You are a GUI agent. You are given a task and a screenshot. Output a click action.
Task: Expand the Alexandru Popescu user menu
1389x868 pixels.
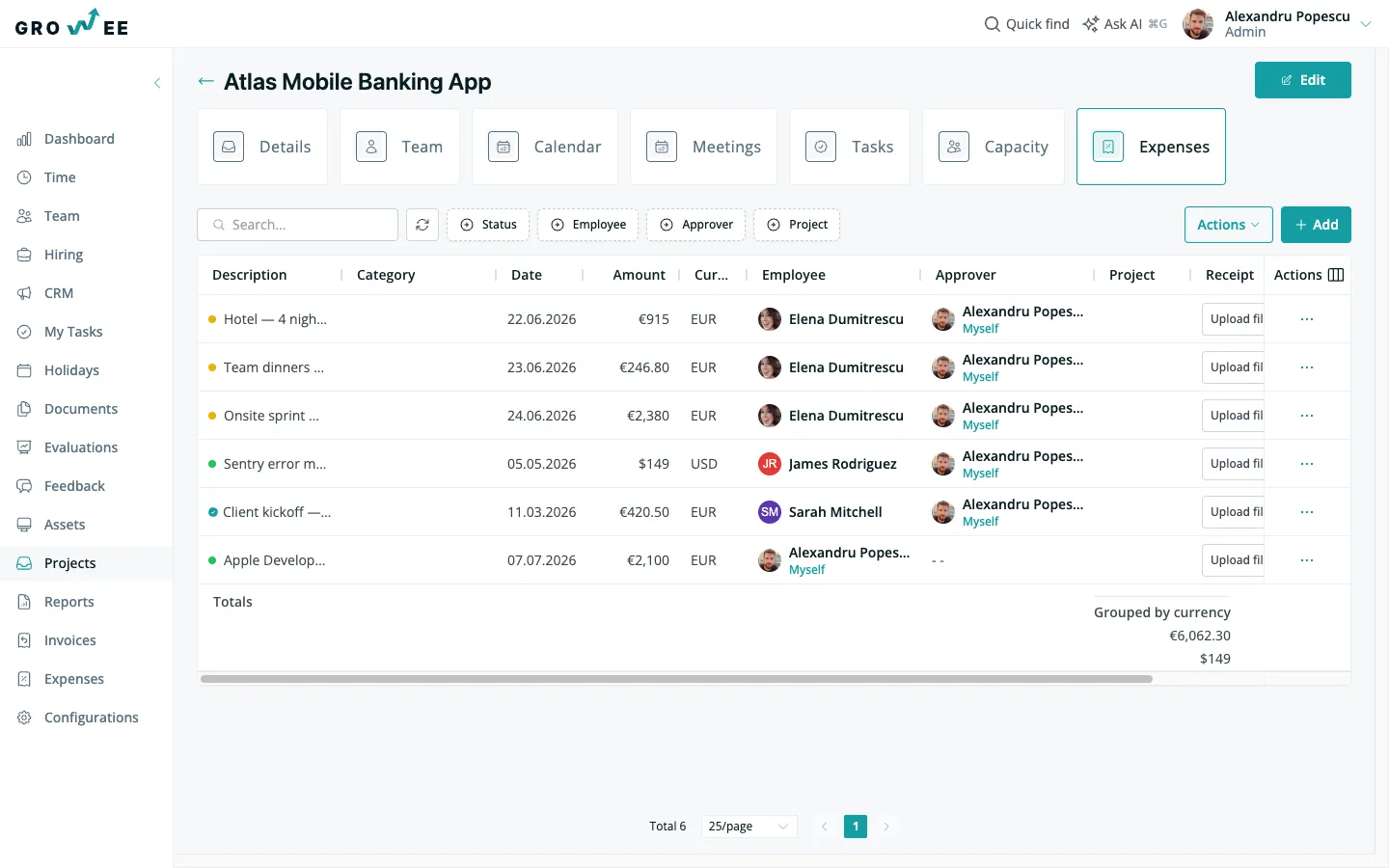[1365, 24]
